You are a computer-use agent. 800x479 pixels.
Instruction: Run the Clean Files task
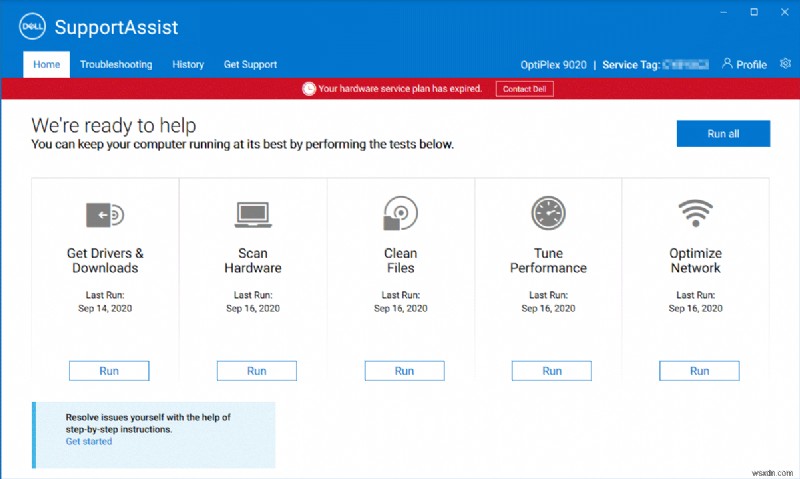click(404, 371)
